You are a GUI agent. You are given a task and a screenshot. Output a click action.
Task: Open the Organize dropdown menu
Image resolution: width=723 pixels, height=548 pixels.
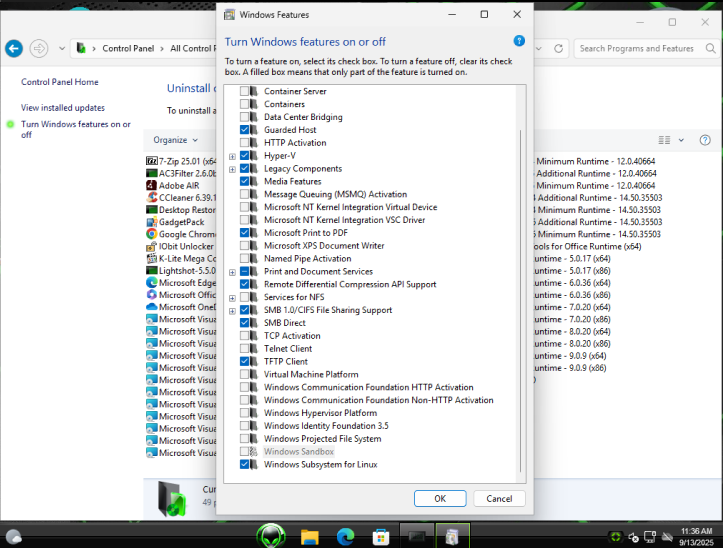point(176,140)
